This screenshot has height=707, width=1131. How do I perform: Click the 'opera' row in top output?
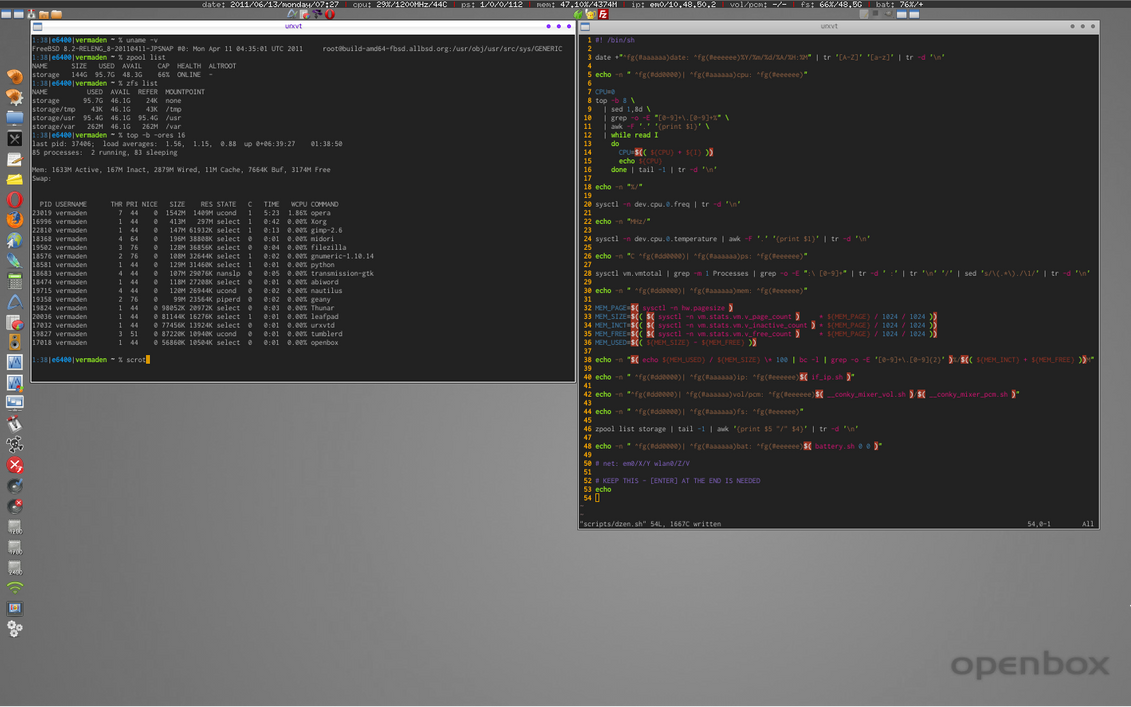click(182, 213)
